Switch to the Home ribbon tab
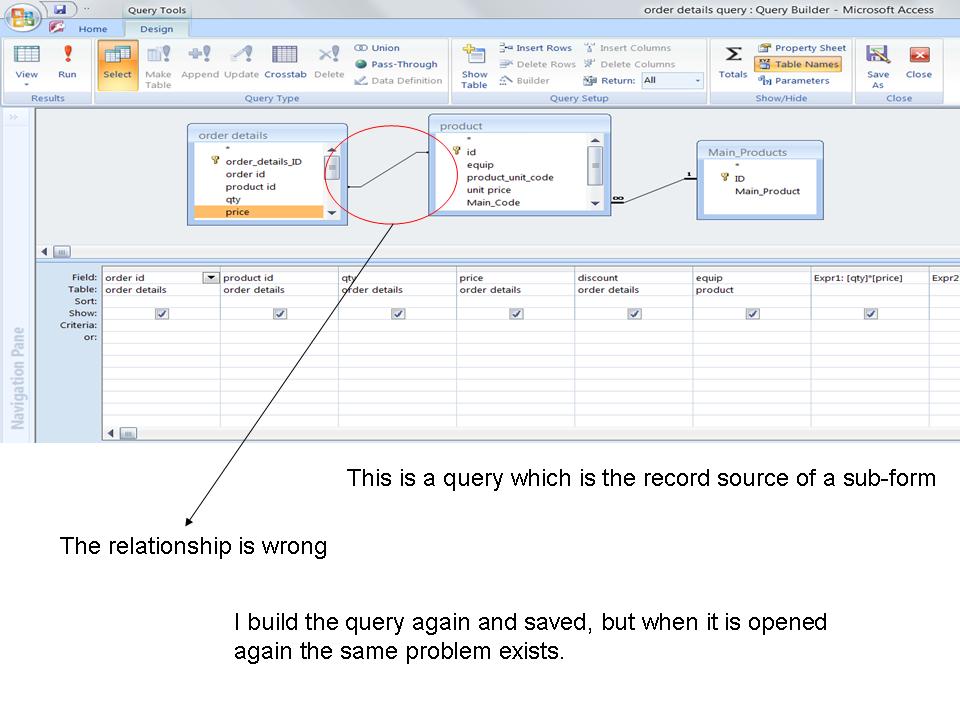Image resolution: width=960 pixels, height=720 pixels. [x=92, y=29]
